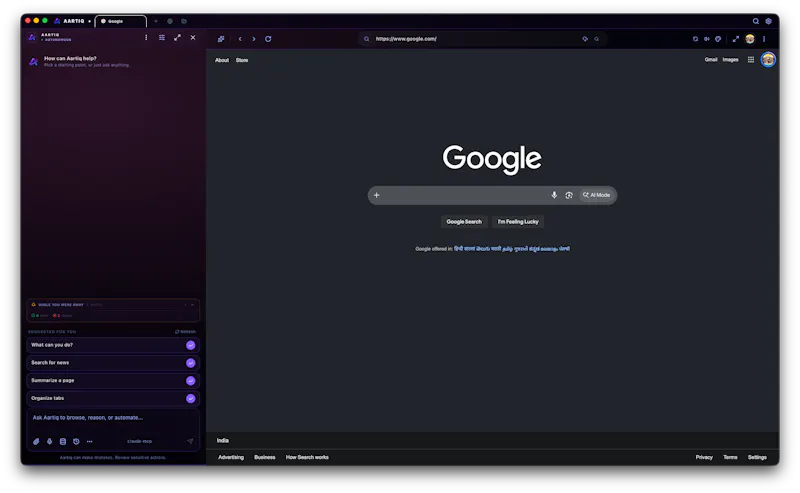Click the circle icon next to new tab
This screenshot has height=493, width=800.
pyautogui.click(x=170, y=21)
